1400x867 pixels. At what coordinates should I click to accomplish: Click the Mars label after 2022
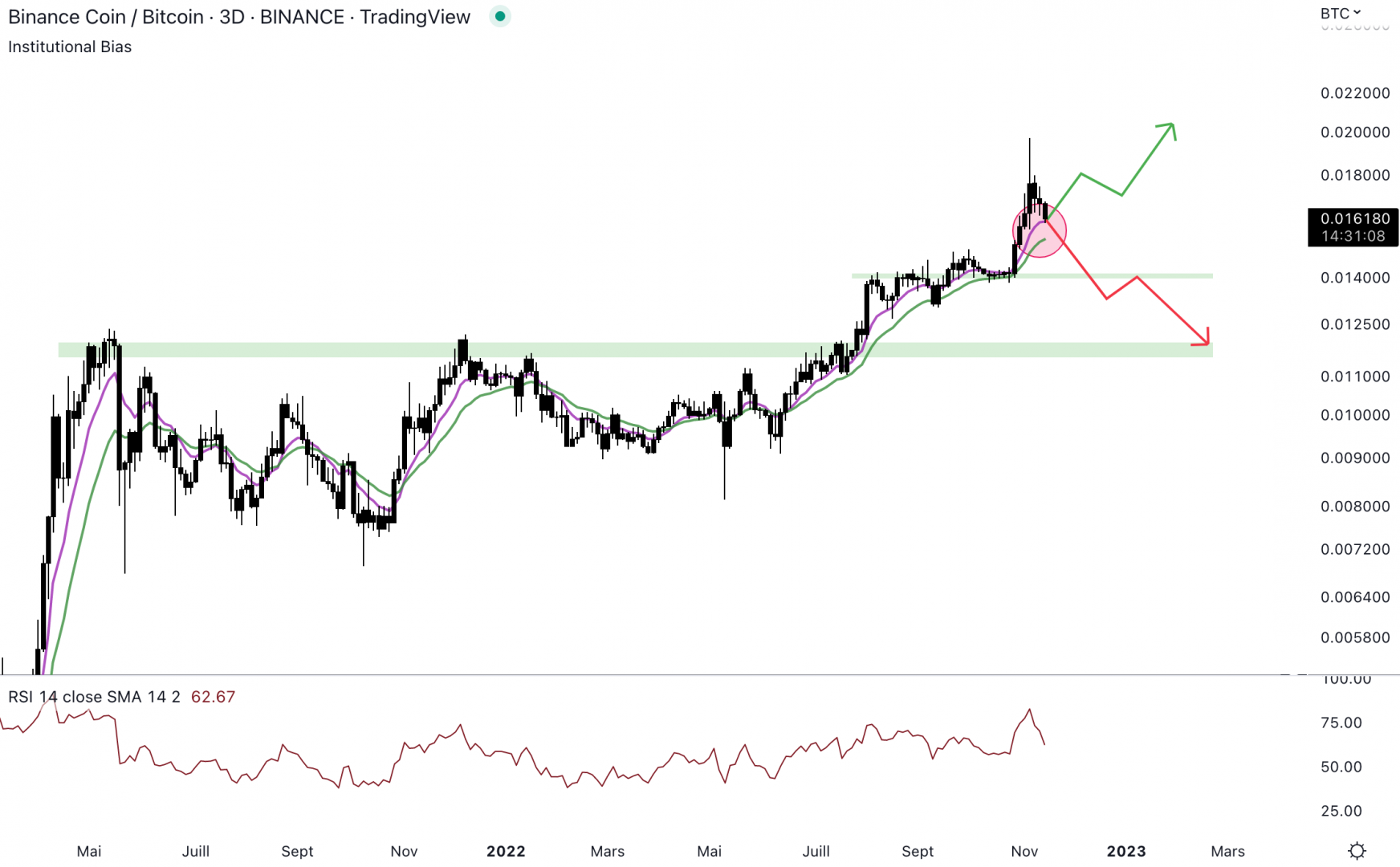(x=608, y=852)
